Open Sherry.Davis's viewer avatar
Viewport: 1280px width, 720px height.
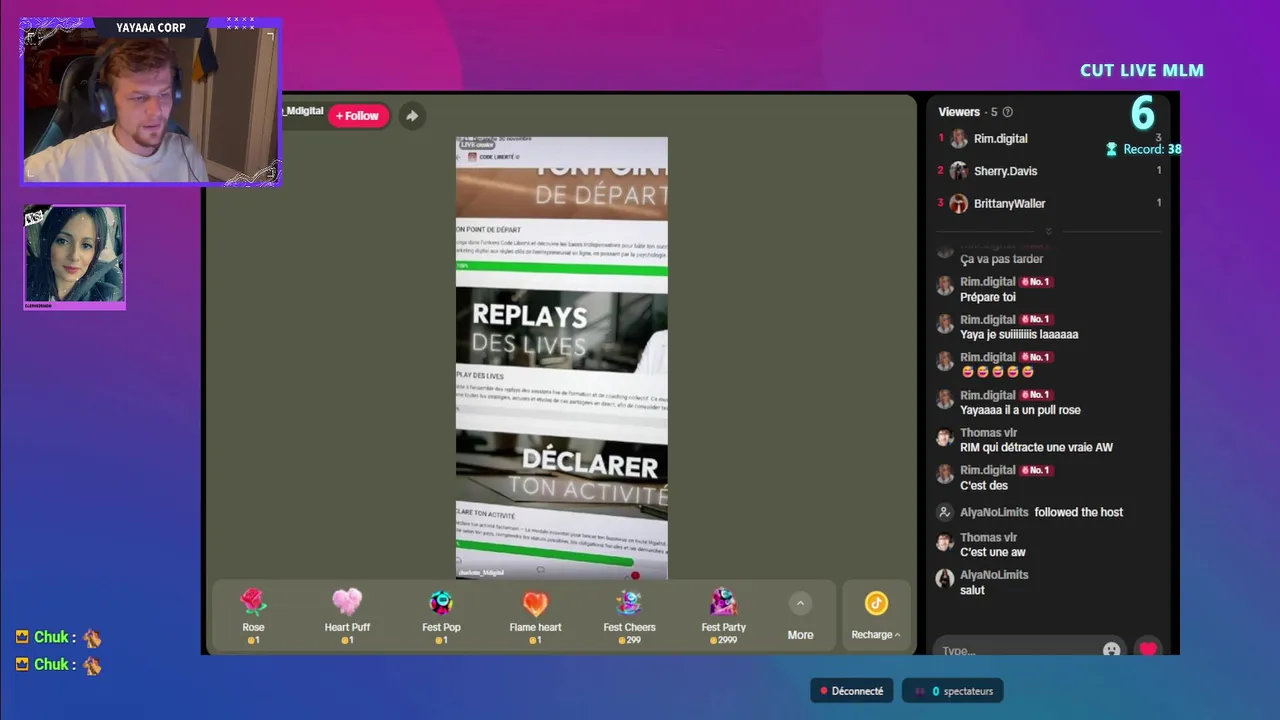959,171
